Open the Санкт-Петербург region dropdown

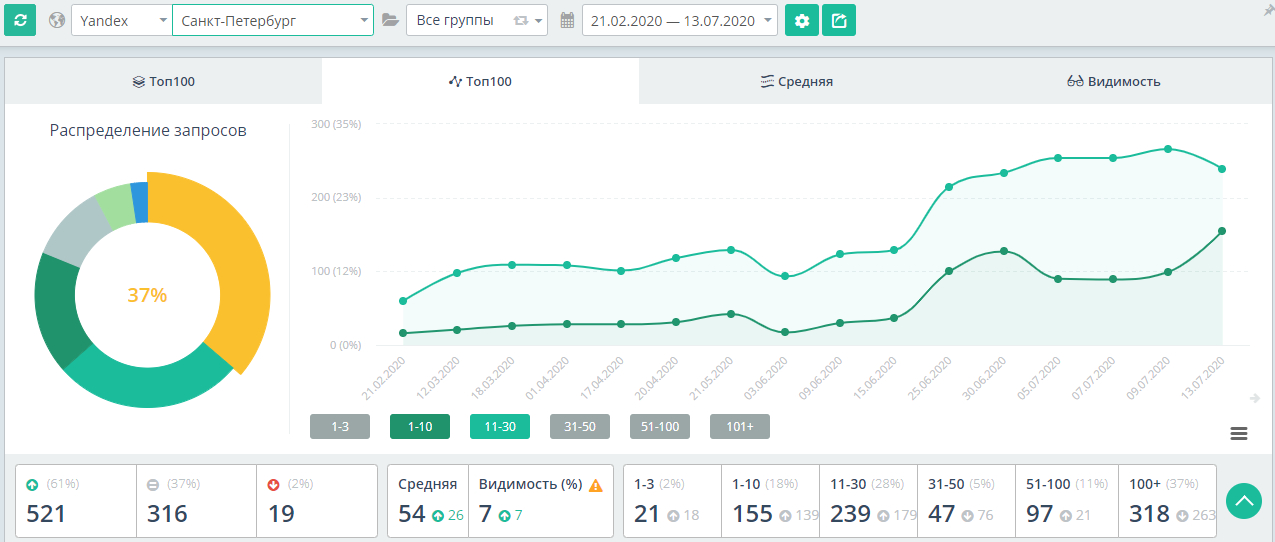pos(273,20)
